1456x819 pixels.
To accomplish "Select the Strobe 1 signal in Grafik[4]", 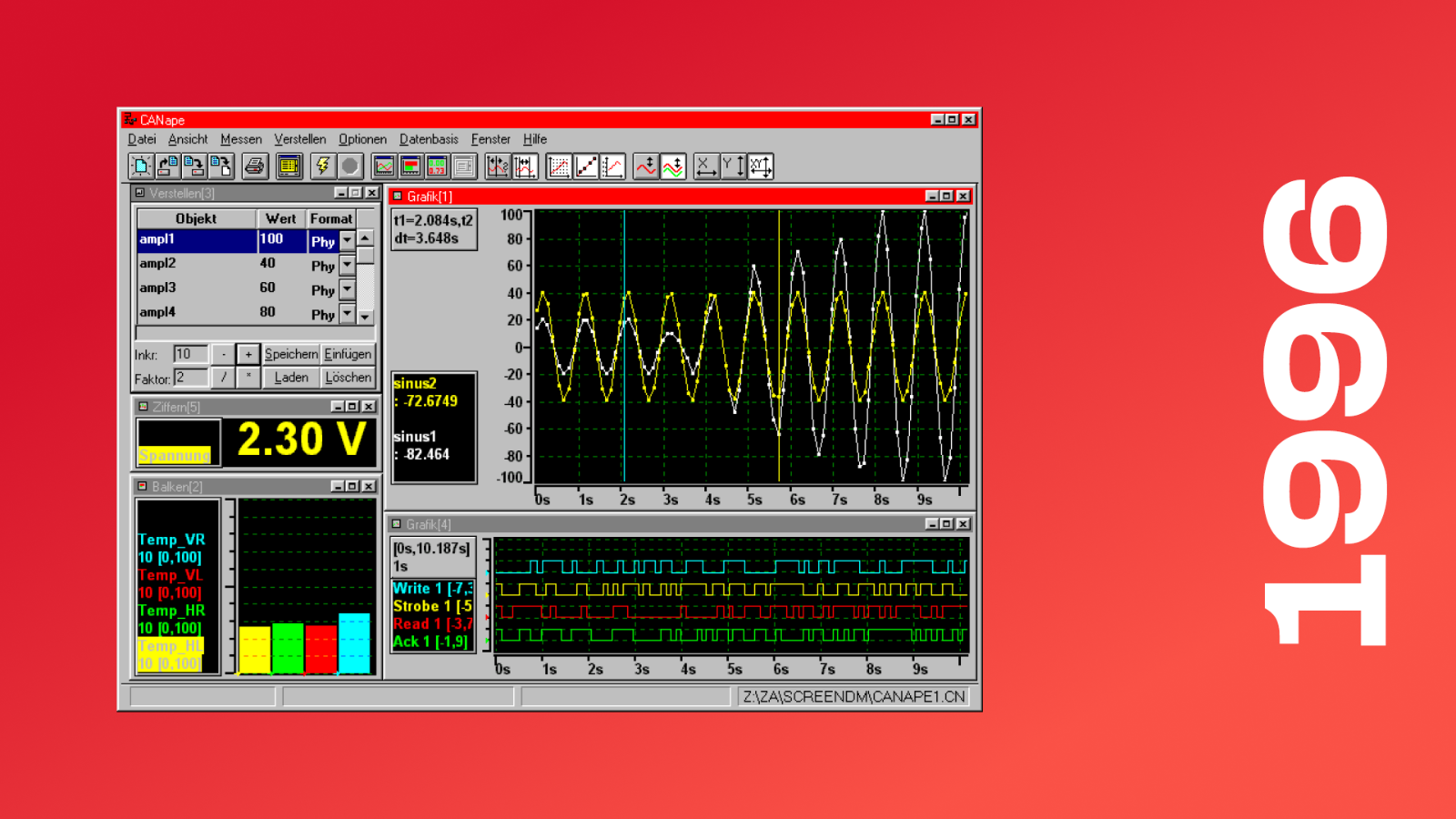I will (x=433, y=606).
